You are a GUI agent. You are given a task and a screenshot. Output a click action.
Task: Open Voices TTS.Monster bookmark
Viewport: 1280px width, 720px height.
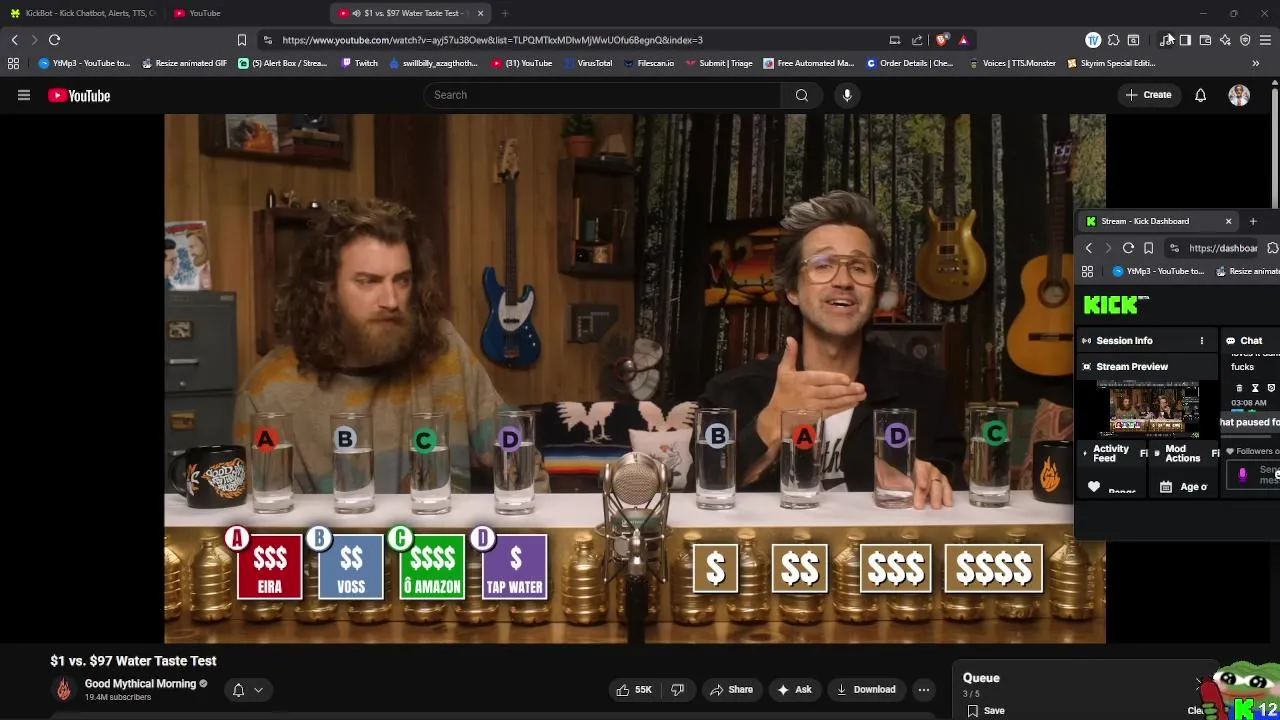point(1011,63)
